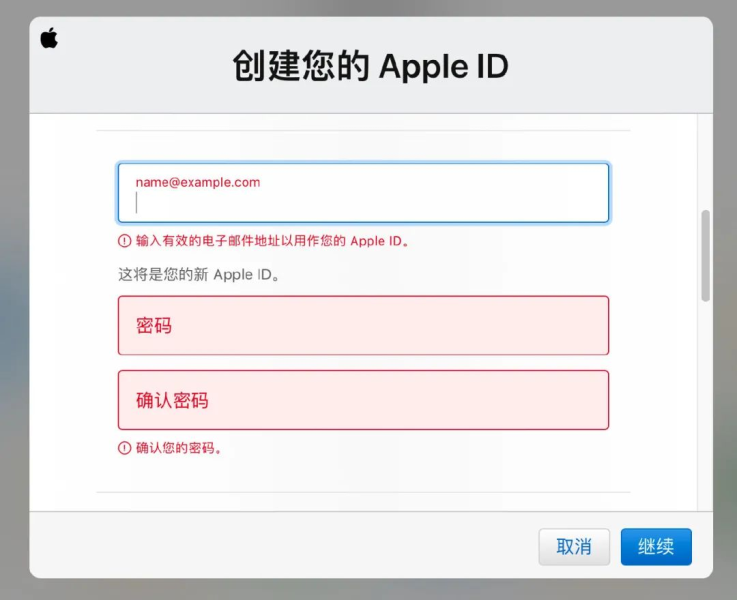The width and height of the screenshot is (737, 600).
Task: Click the 这将是您的新 Apple ID text
Action: [x=198, y=274]
